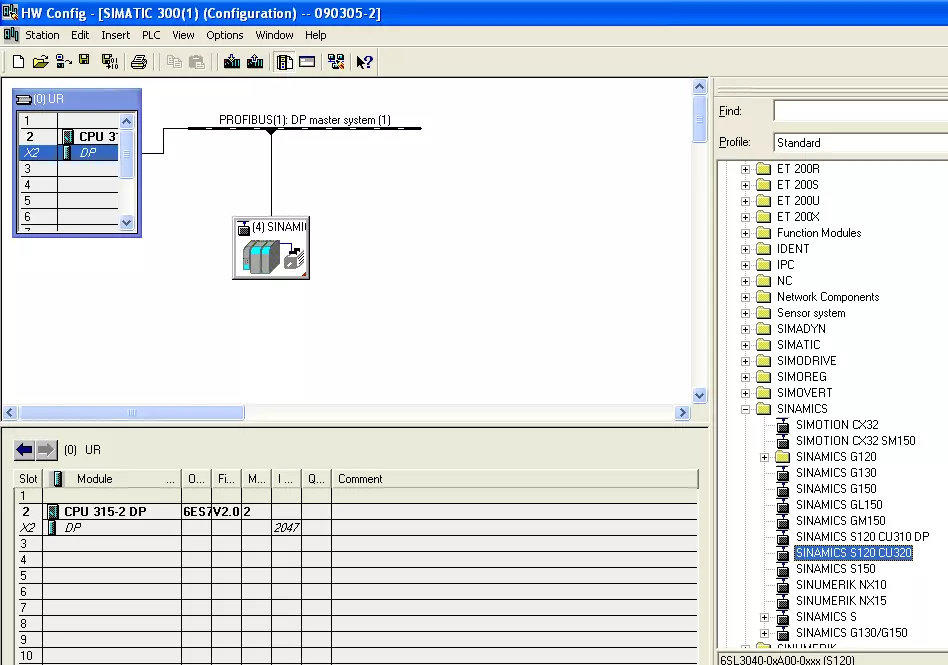Click the UR rack scroll-up arrow

(x=126, y=121)
